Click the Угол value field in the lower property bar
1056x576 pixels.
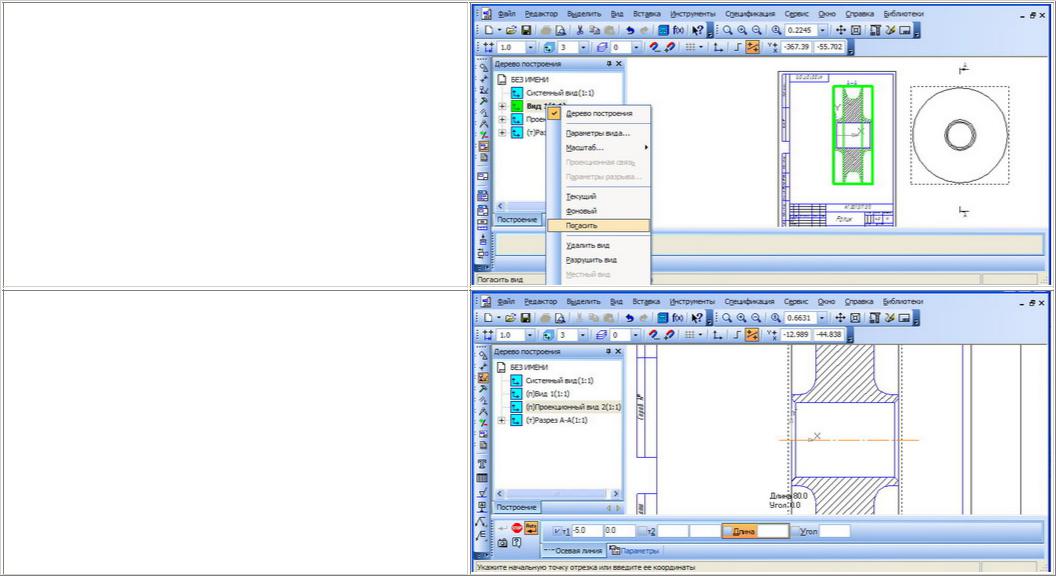(x=834, y=531)
